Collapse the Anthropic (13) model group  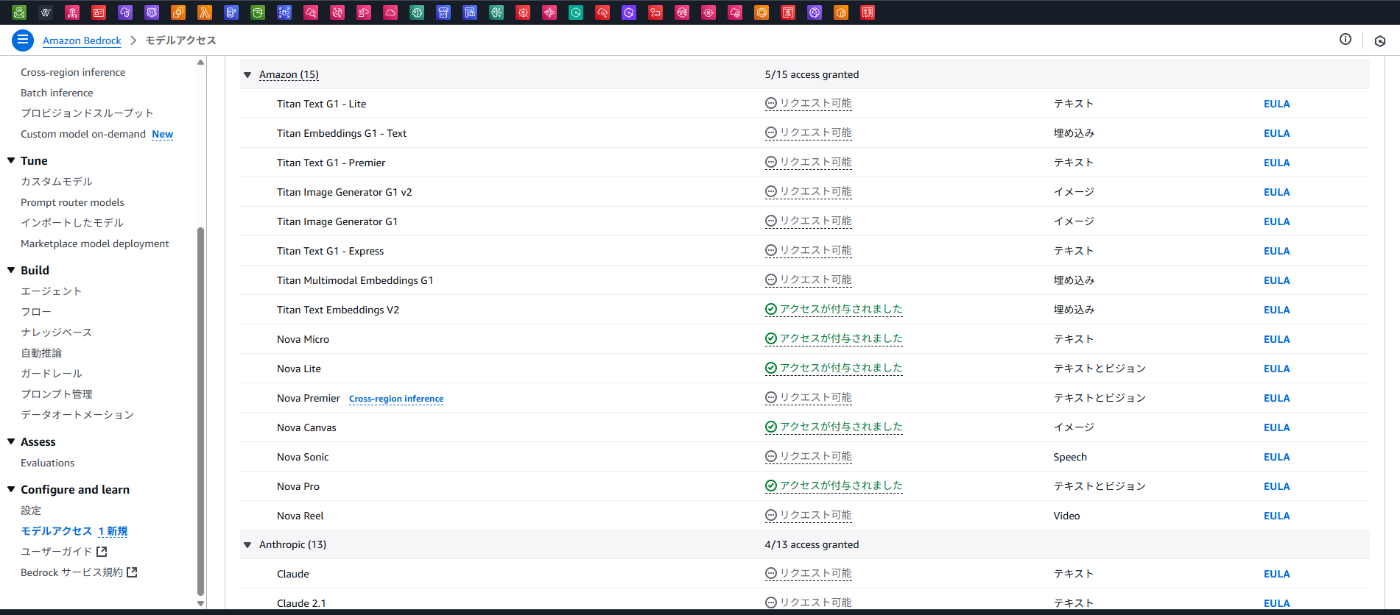248,545
